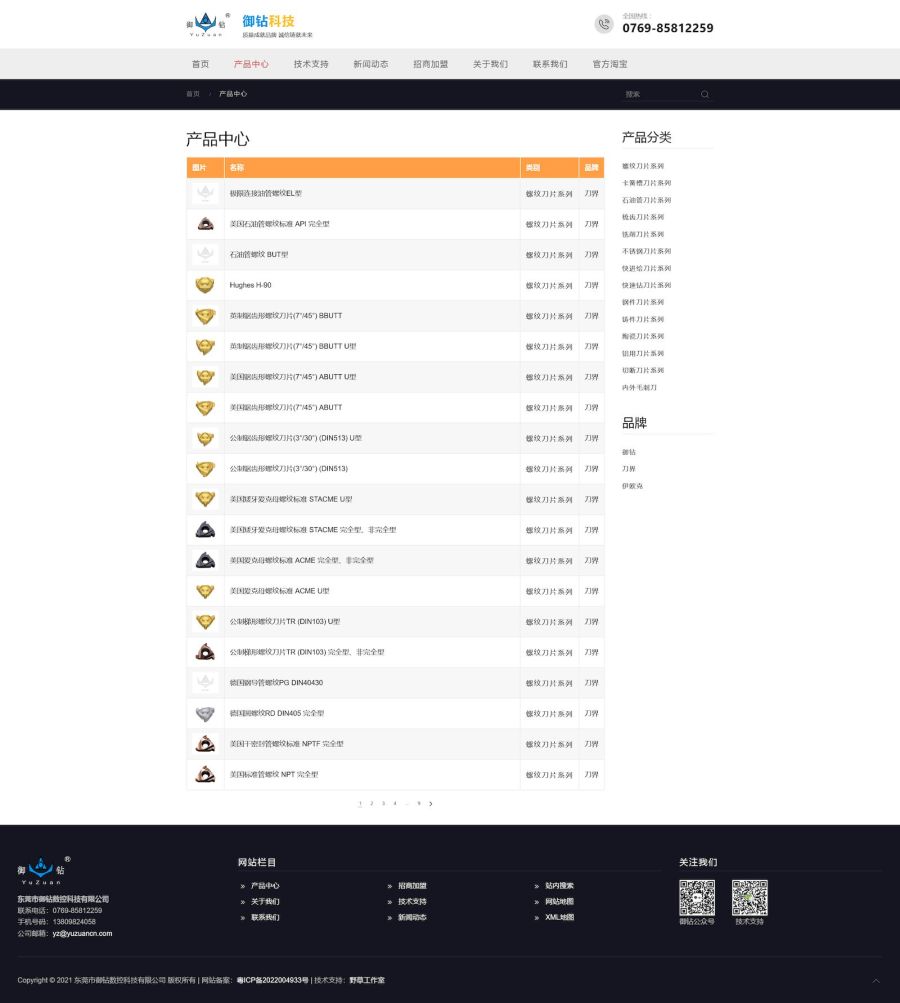Open the Hughes H-90 product thumbnail

[x=205, y=285]
